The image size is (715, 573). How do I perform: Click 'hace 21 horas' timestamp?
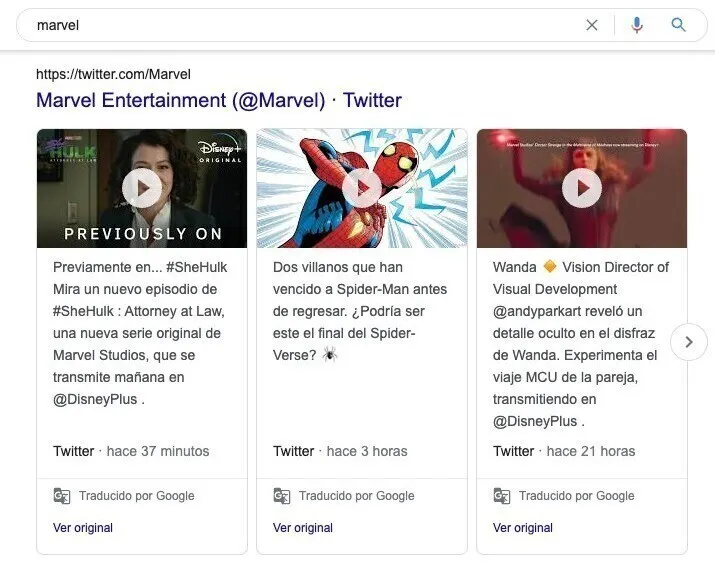click(x=591, y=451)
